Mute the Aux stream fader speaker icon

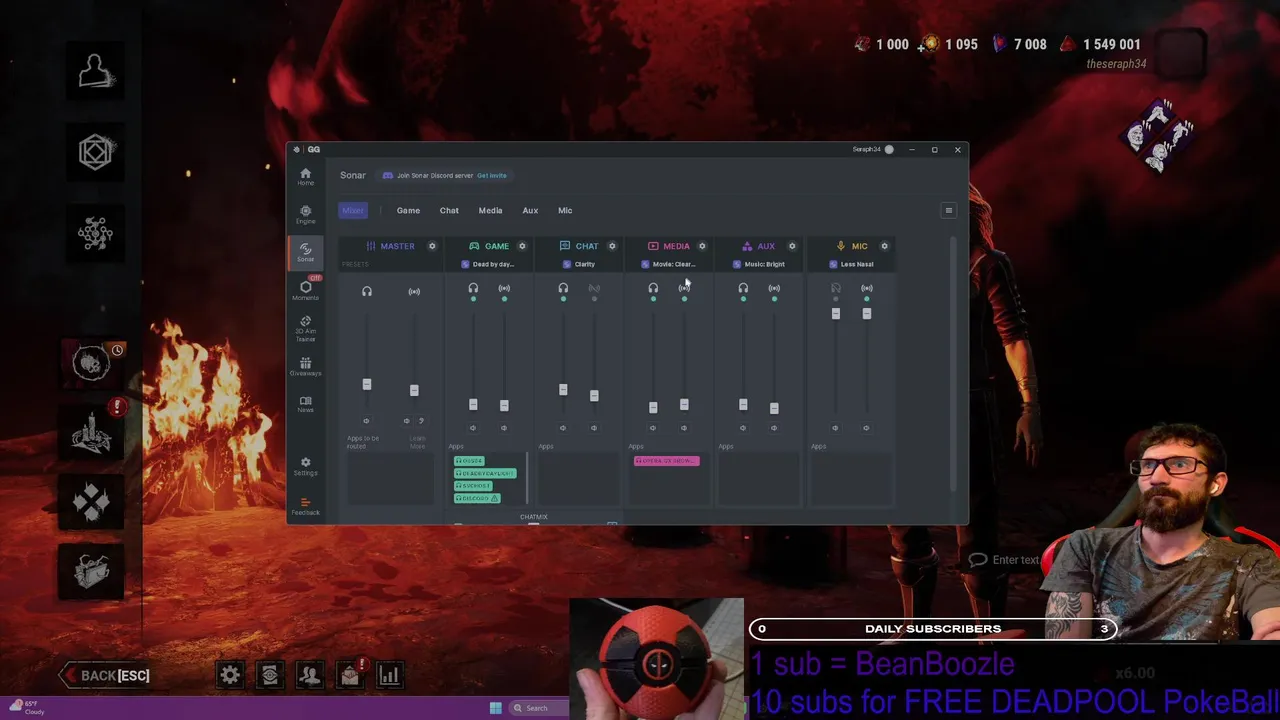[774, 428]
